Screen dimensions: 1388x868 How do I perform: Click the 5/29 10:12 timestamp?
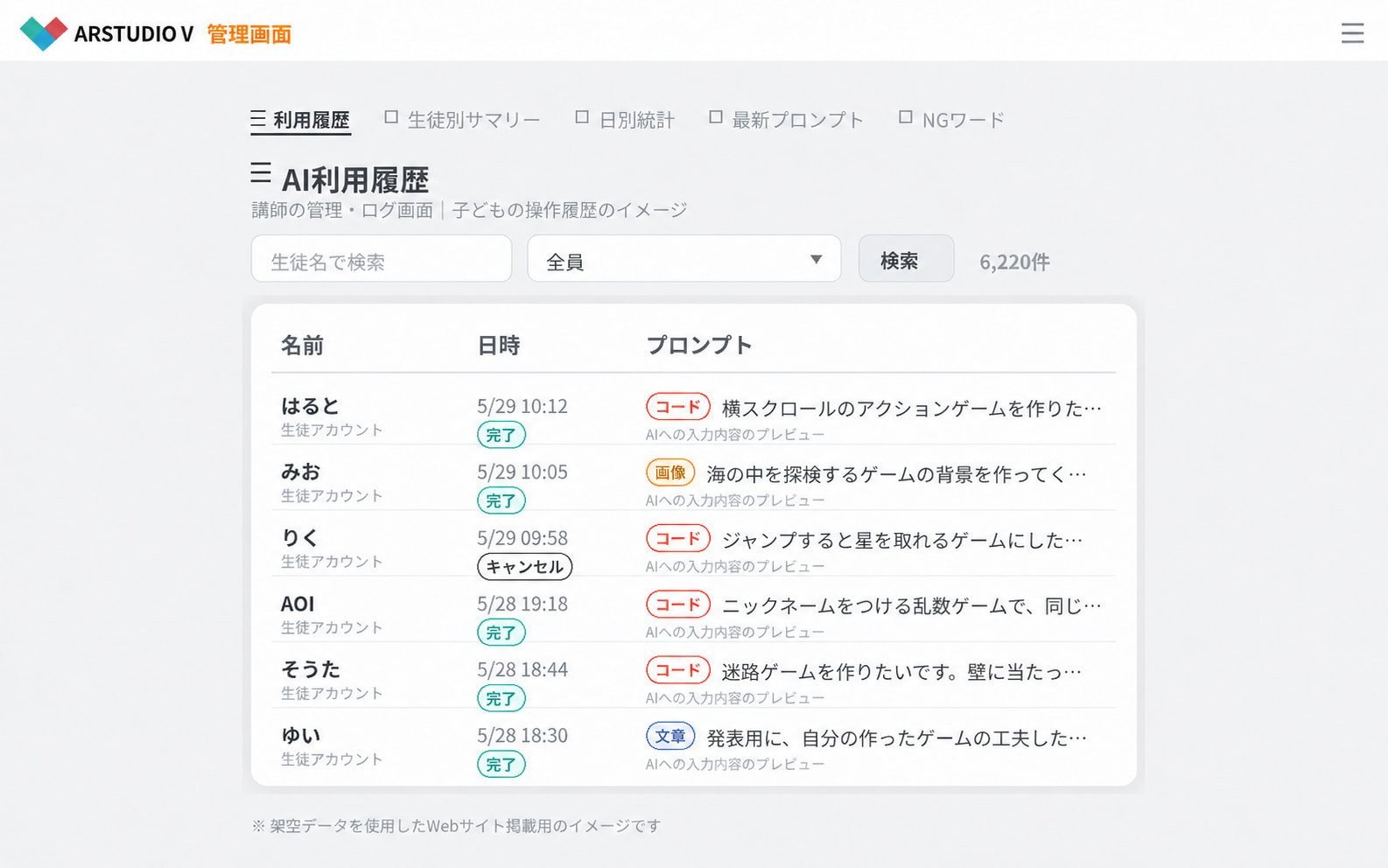click(x=522, y=406)
